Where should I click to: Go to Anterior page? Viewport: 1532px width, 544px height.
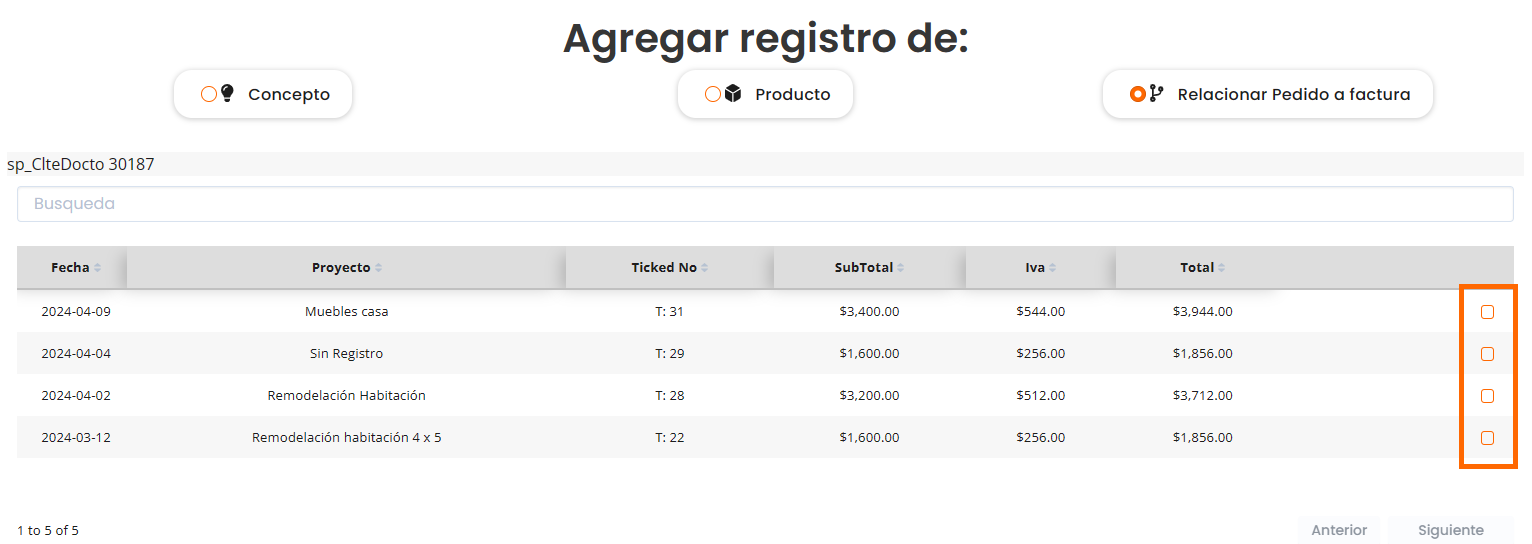point(1339,530)
